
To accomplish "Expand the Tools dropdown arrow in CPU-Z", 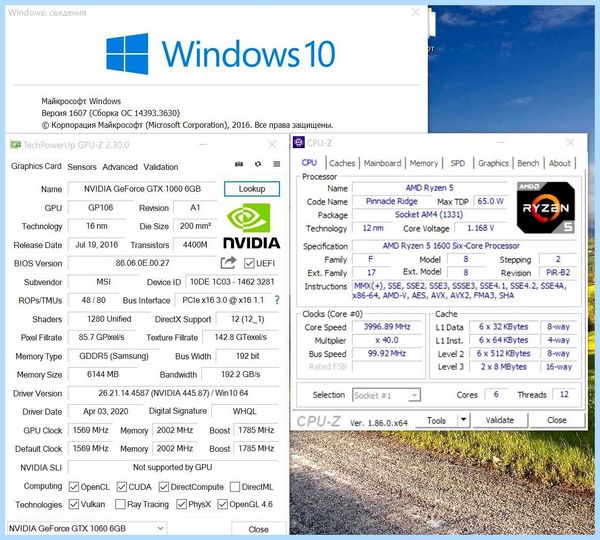I will coord(463,419).
